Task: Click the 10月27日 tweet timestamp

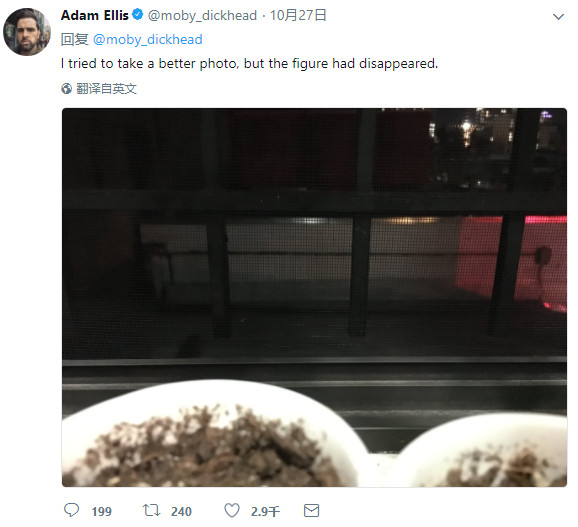Action: pos(298,15)
